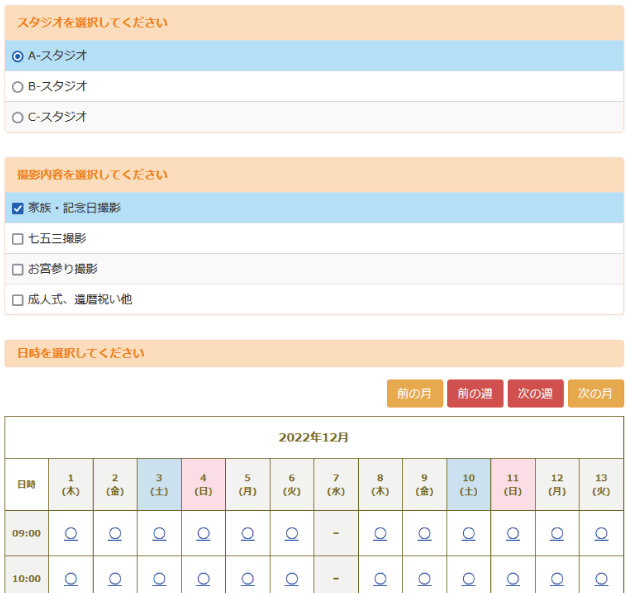Reserve 09:00 on Saturday the 10th

(x=468, y=534)
